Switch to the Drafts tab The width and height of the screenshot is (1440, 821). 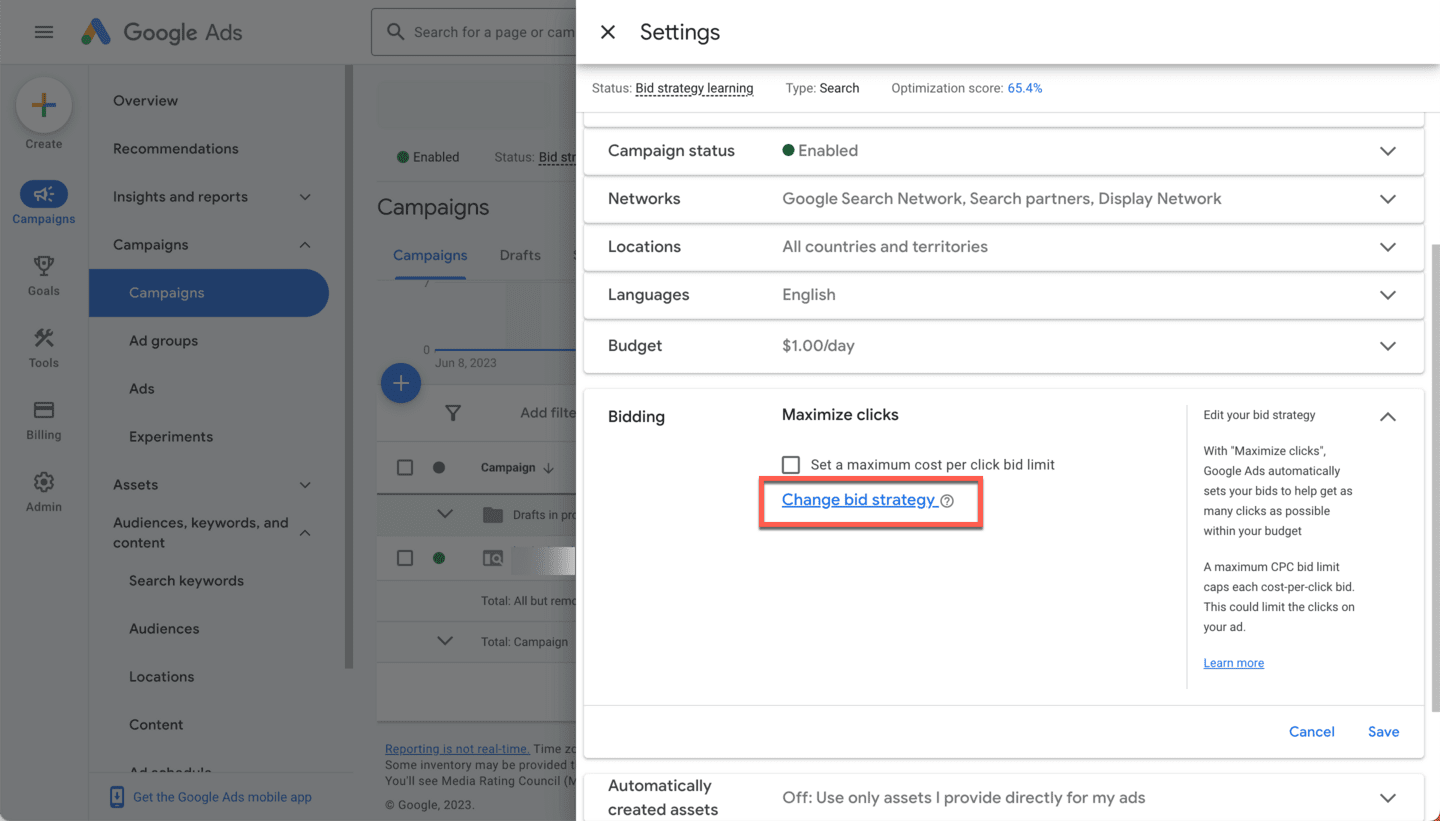click(520, 256)
